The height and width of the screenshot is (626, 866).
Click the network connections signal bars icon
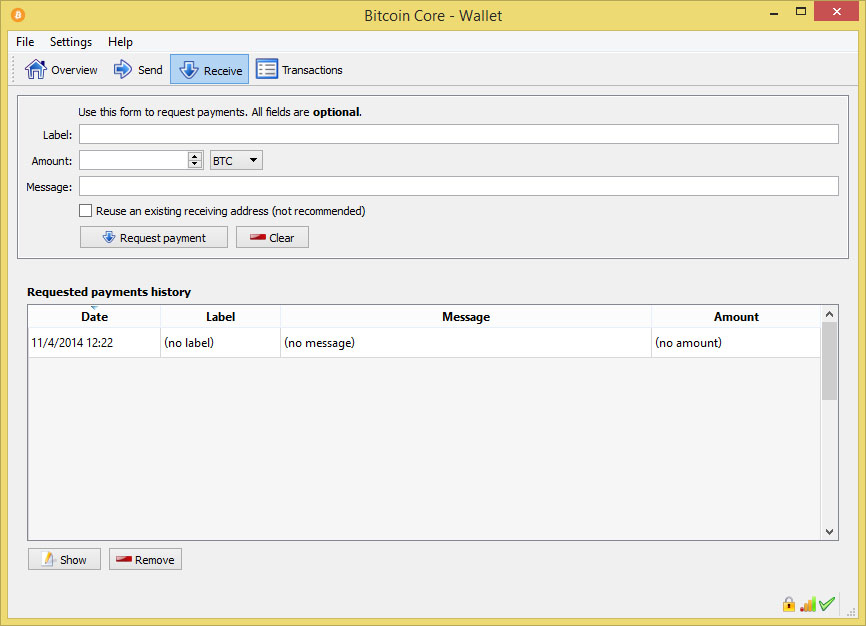[807, 604]
